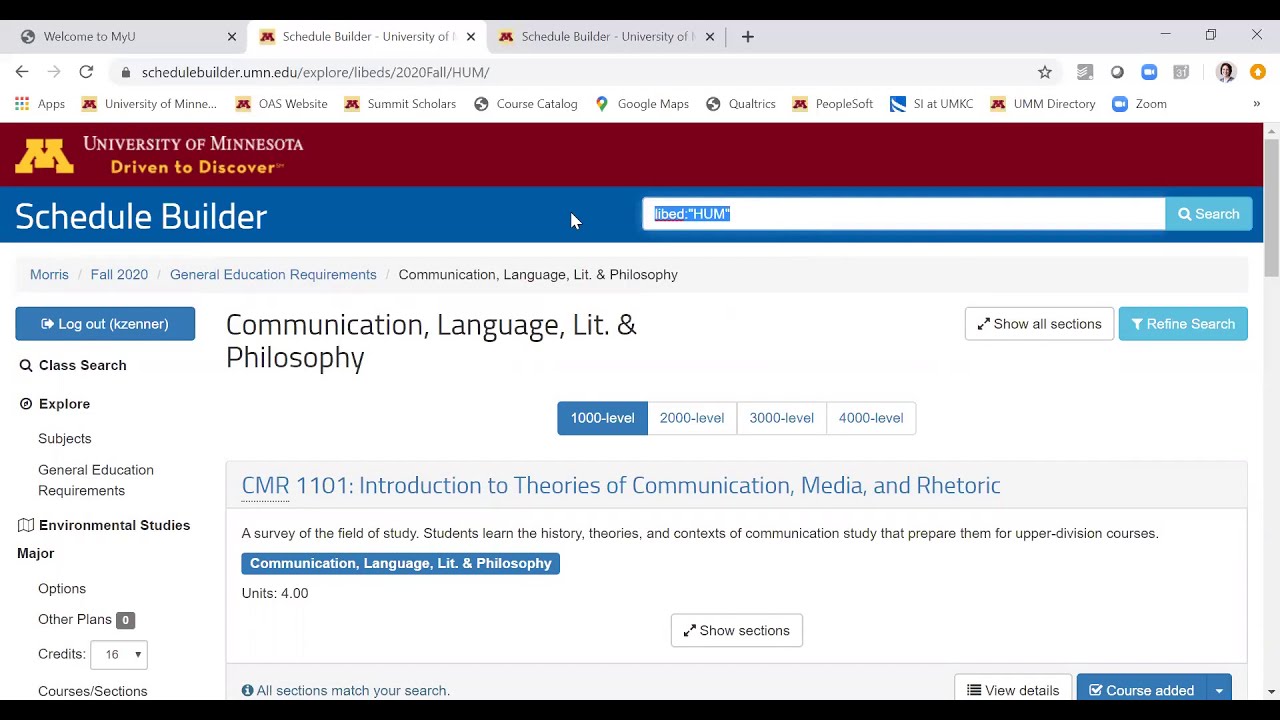Close the Welcome to MyU tab
This screenshot has width=1280, height=720.
pyautogui.click(x=232, y=37)
